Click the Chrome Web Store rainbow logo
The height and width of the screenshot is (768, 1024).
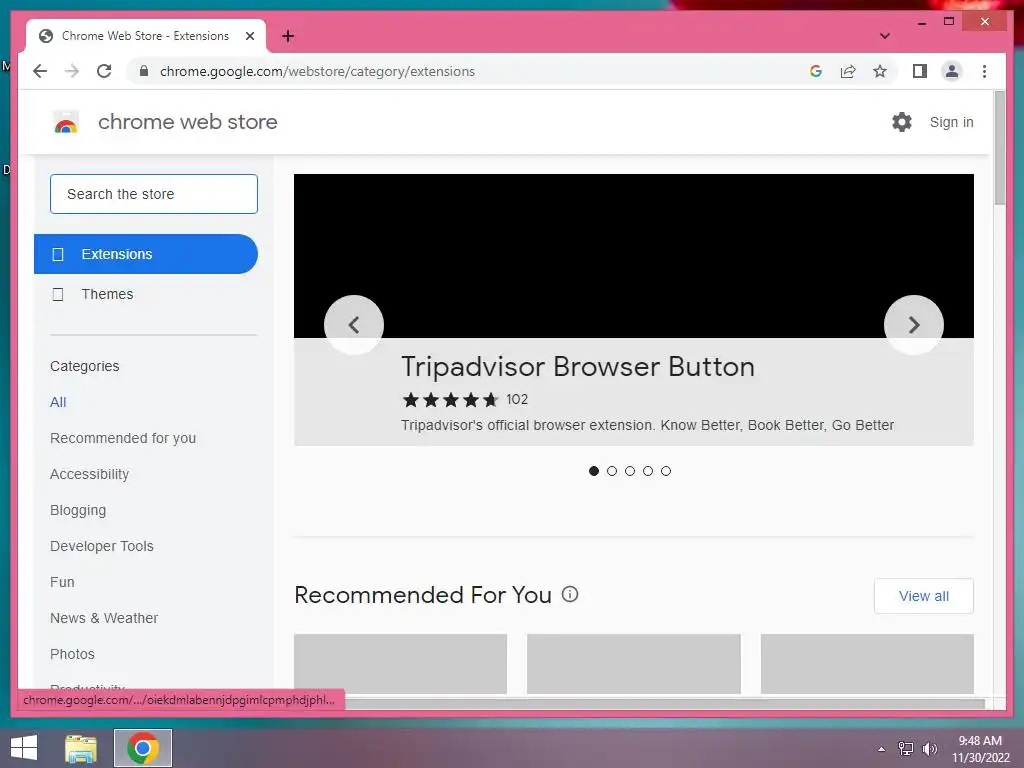pos(65,122)
